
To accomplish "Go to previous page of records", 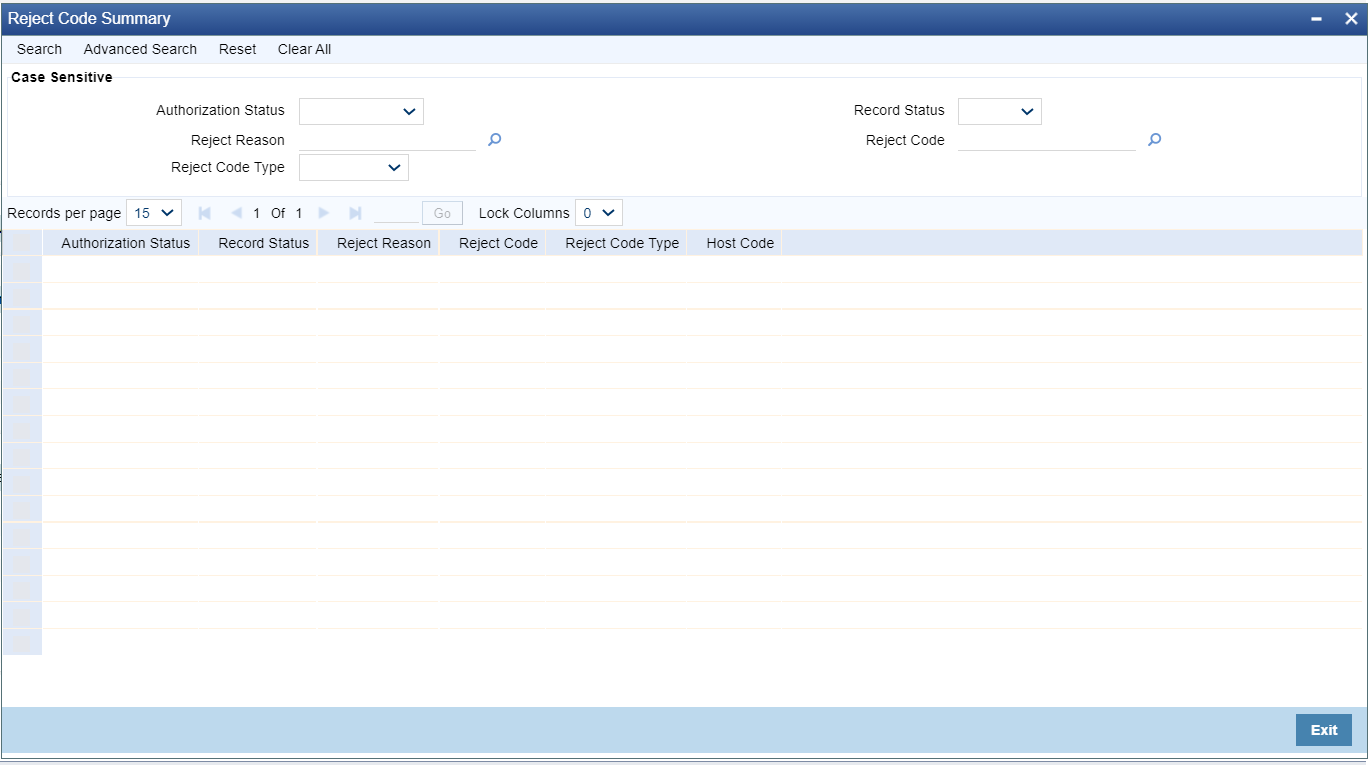I will coord(236,213).
